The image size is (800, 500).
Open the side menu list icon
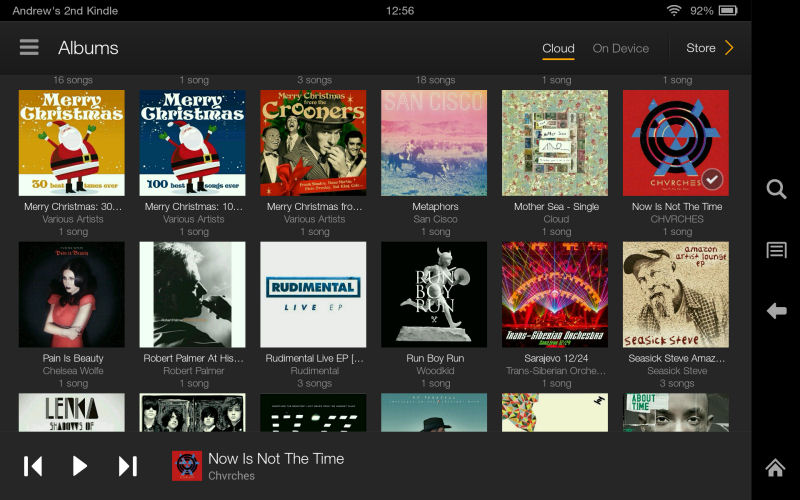point(776,250)
